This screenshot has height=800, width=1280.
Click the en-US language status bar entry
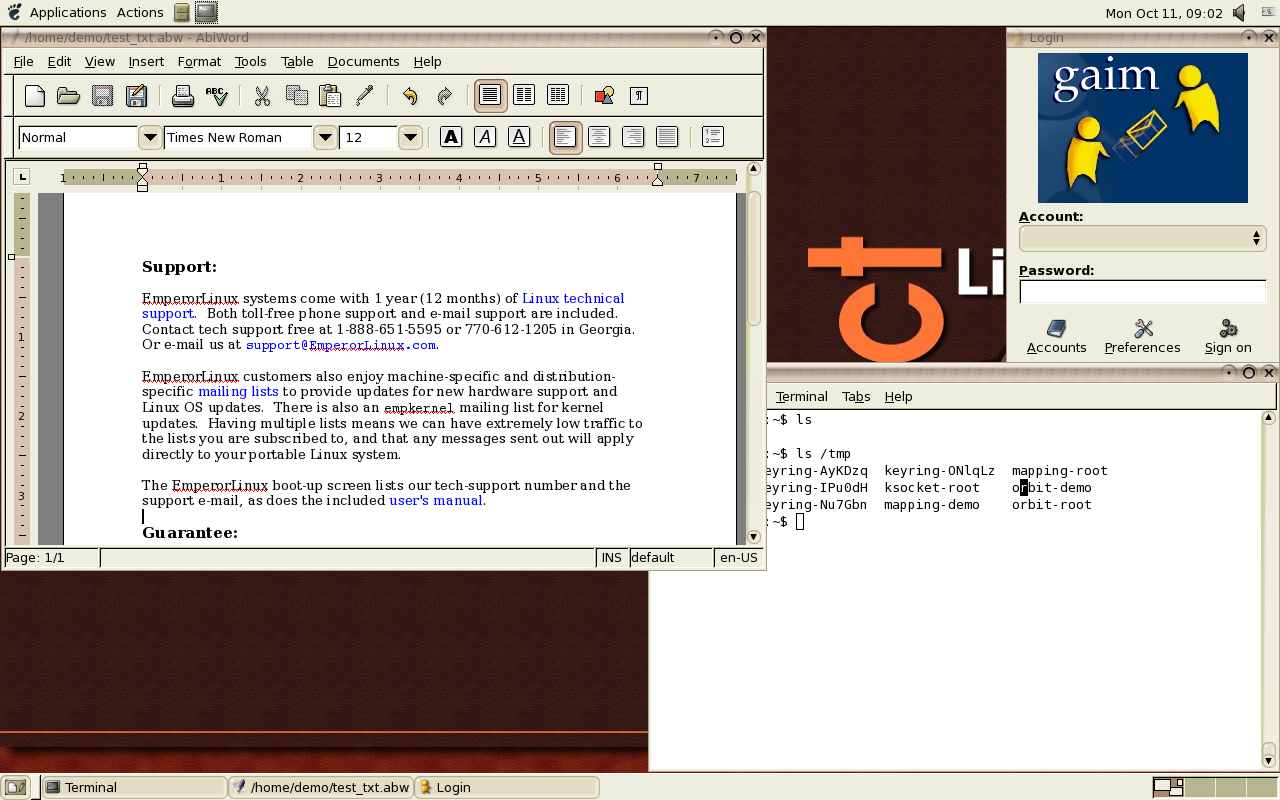coord(739,557)
